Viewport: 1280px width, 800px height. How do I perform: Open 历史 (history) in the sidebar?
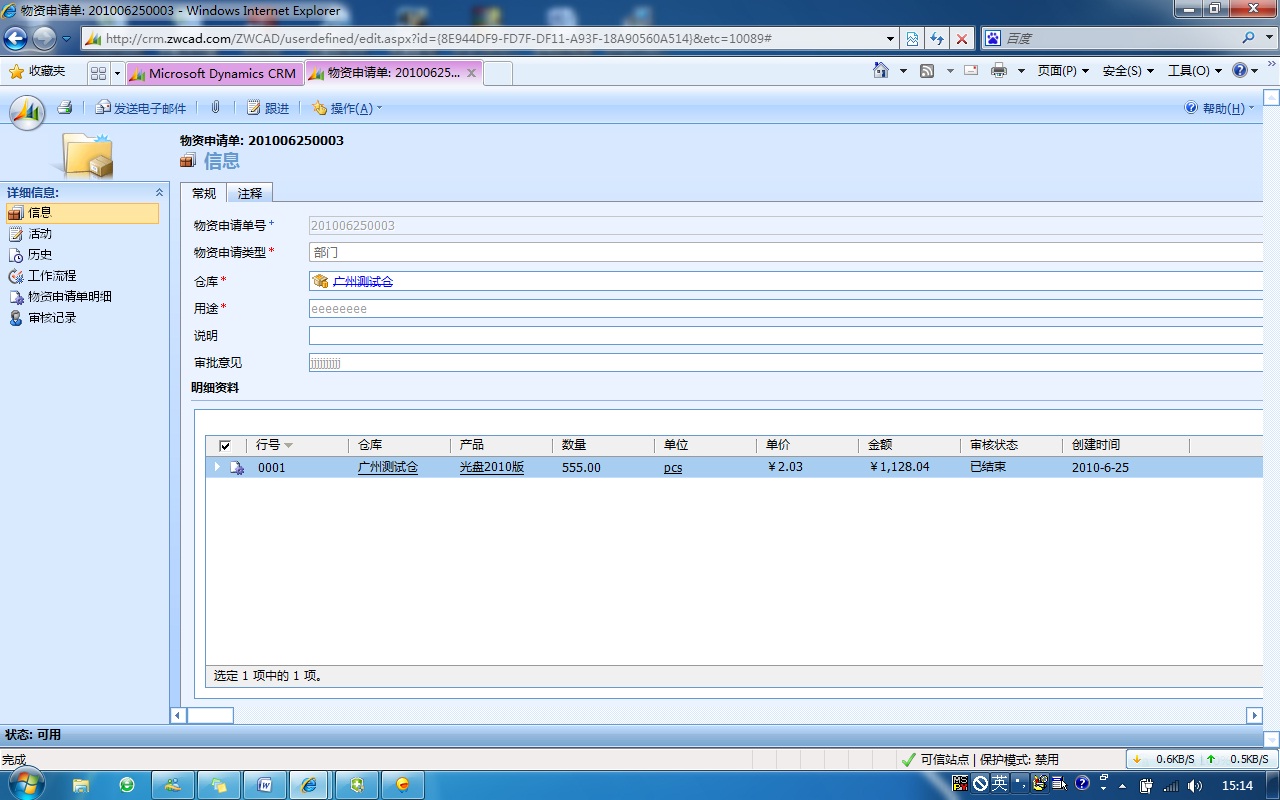tap(39, 255)
